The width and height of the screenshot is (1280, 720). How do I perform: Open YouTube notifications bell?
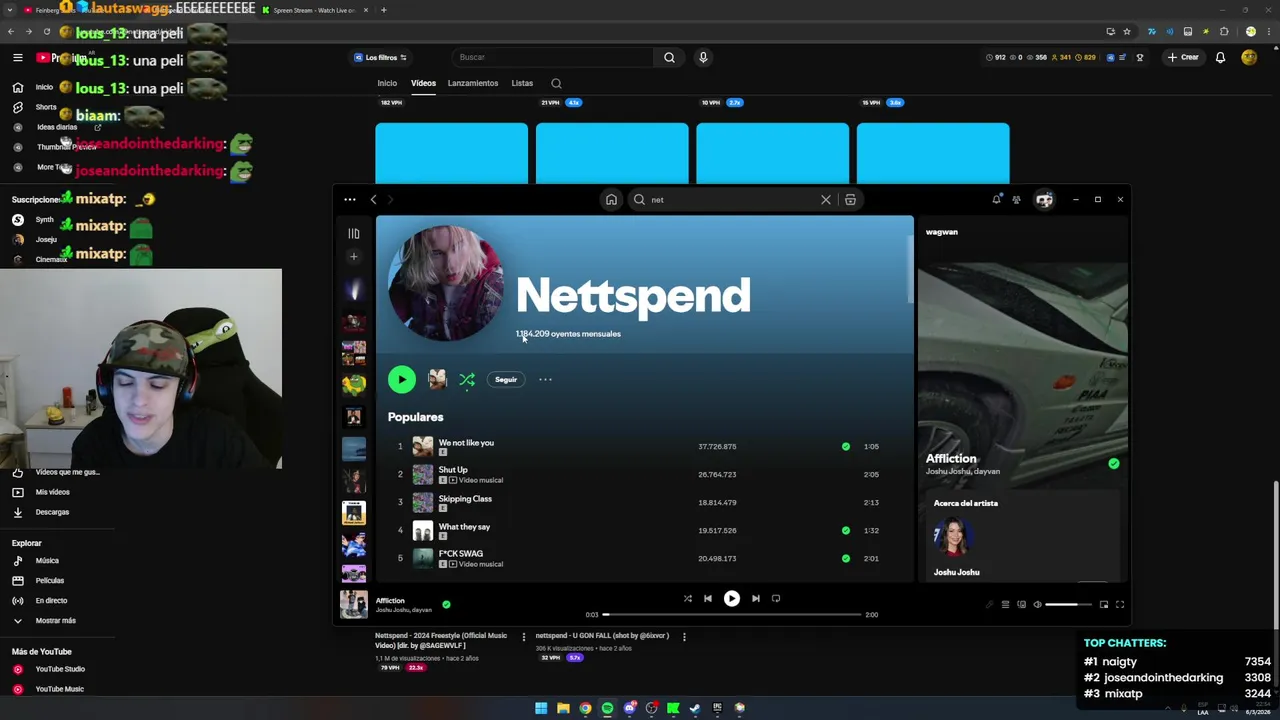point(1220,57)
